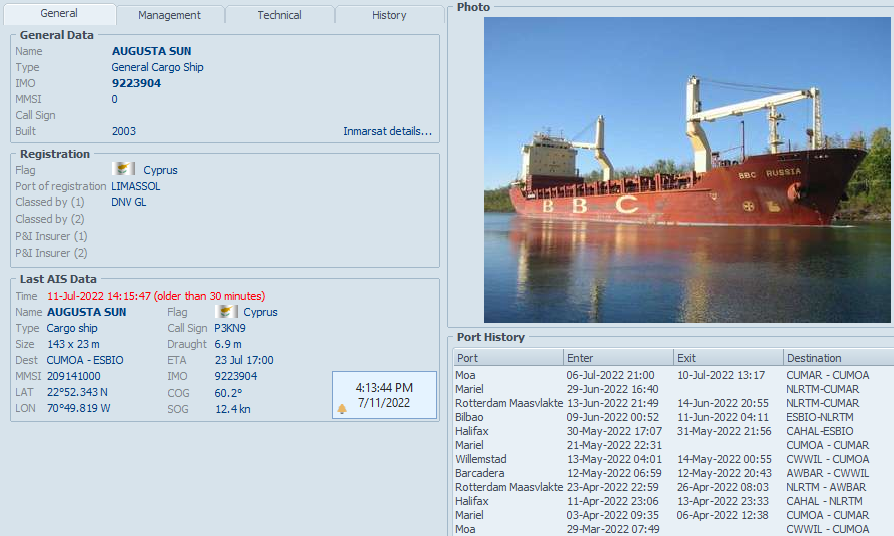Click the Cyprus flag icon under Registration
Screen dimensions: 894x536
click(123, 169)
